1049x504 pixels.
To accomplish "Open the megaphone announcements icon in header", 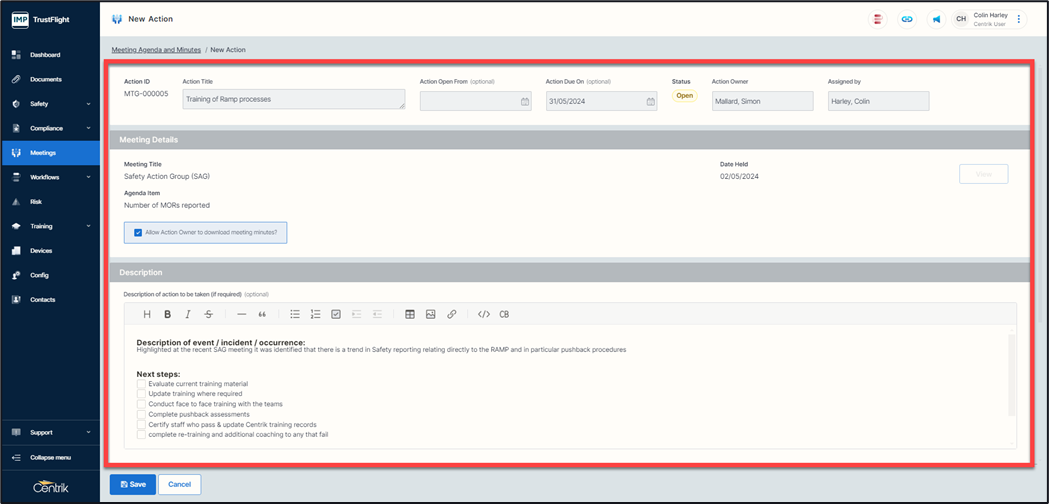I will coord(936,19).
